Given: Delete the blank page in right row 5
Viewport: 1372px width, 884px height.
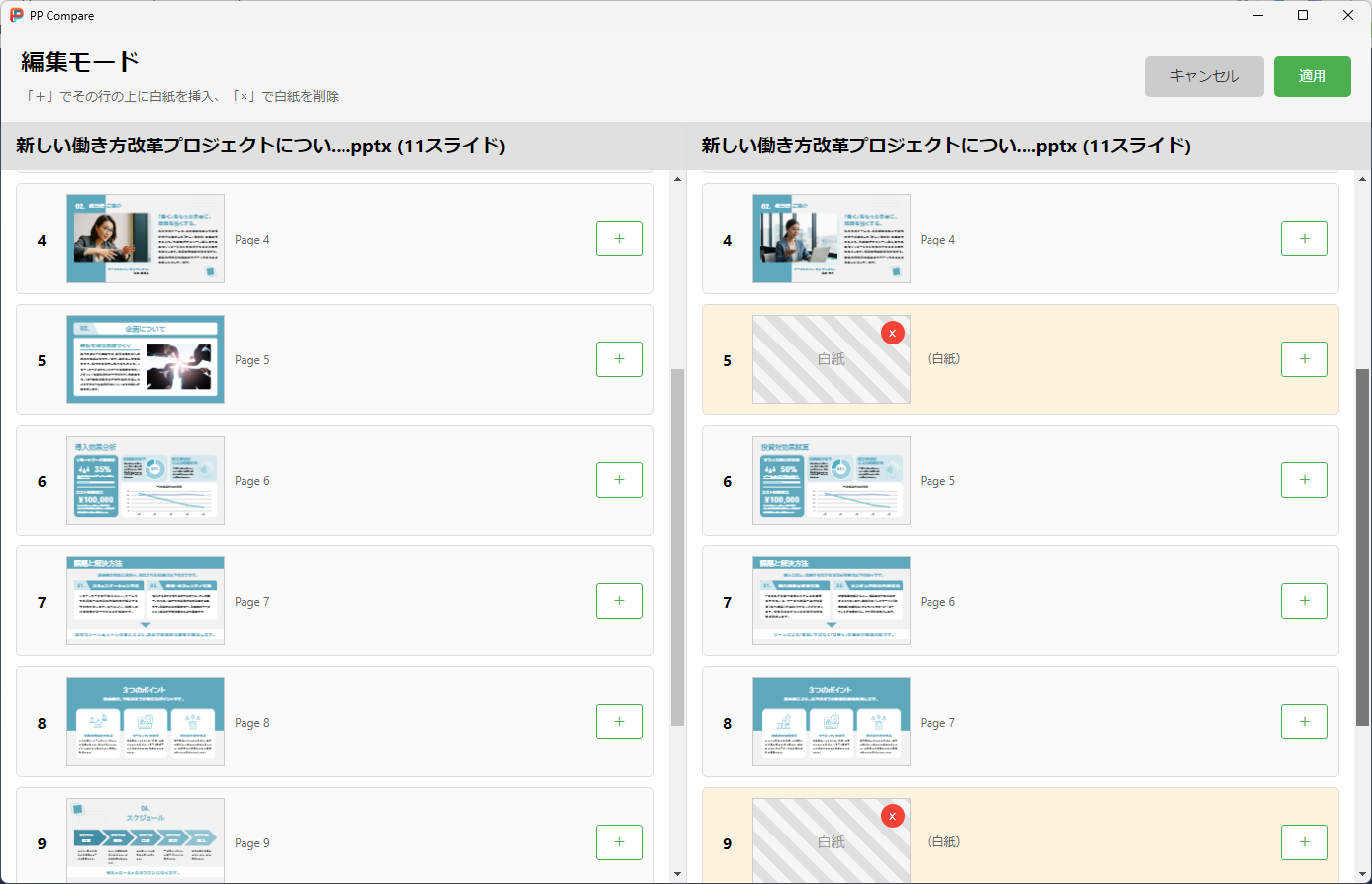Looking at the screenshot, I should click(x=892, y=333).
